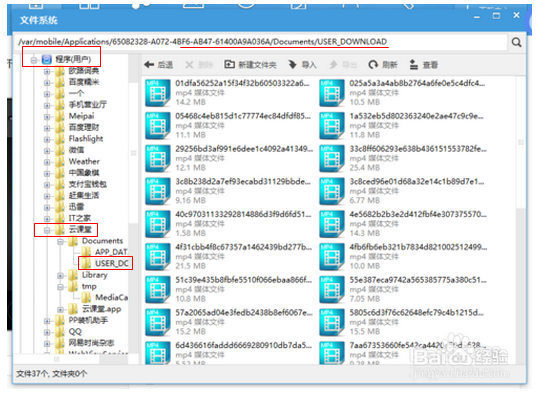
Task: Expand the Library folder node
Action: [x=60, y=275]
